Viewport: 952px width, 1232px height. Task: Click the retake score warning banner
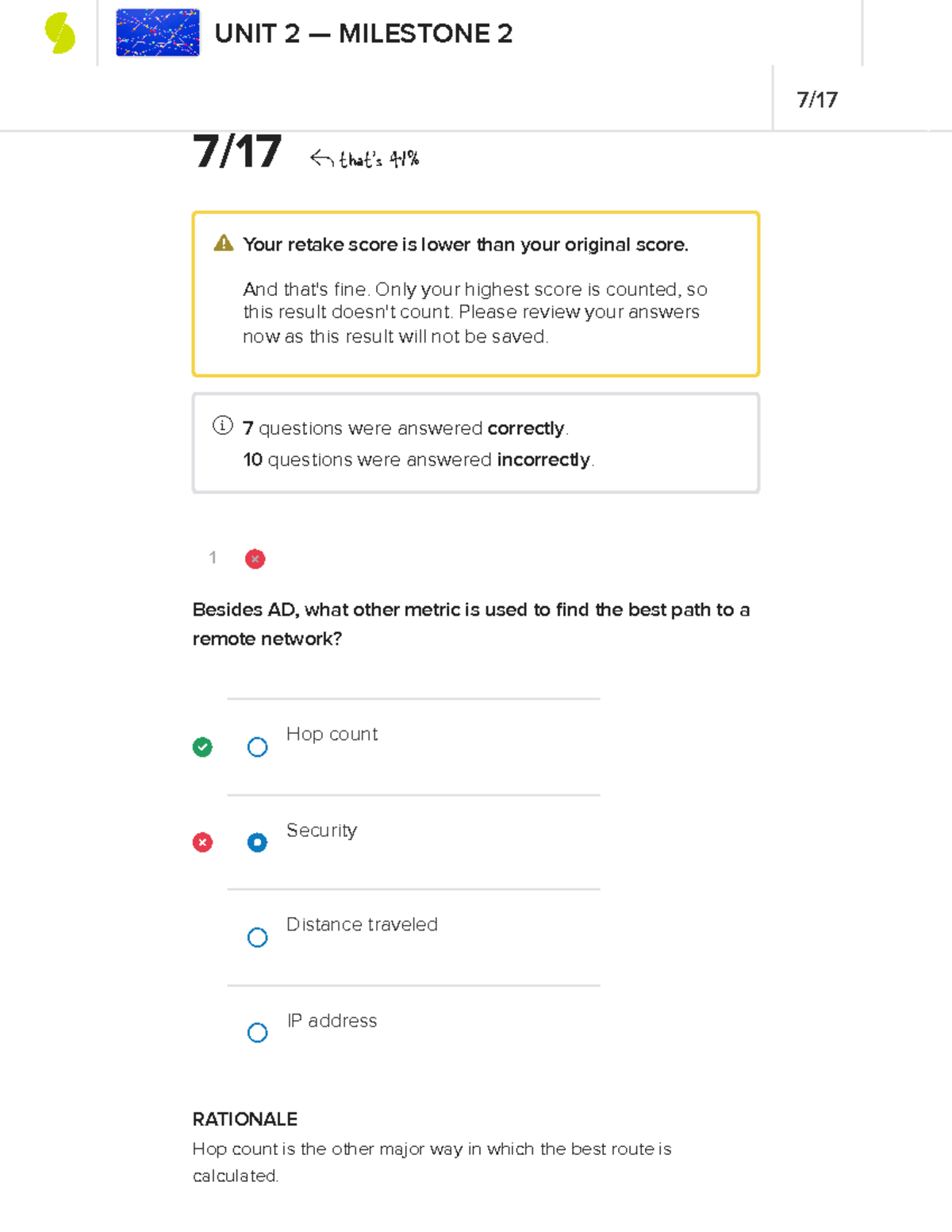pos(474,292)
